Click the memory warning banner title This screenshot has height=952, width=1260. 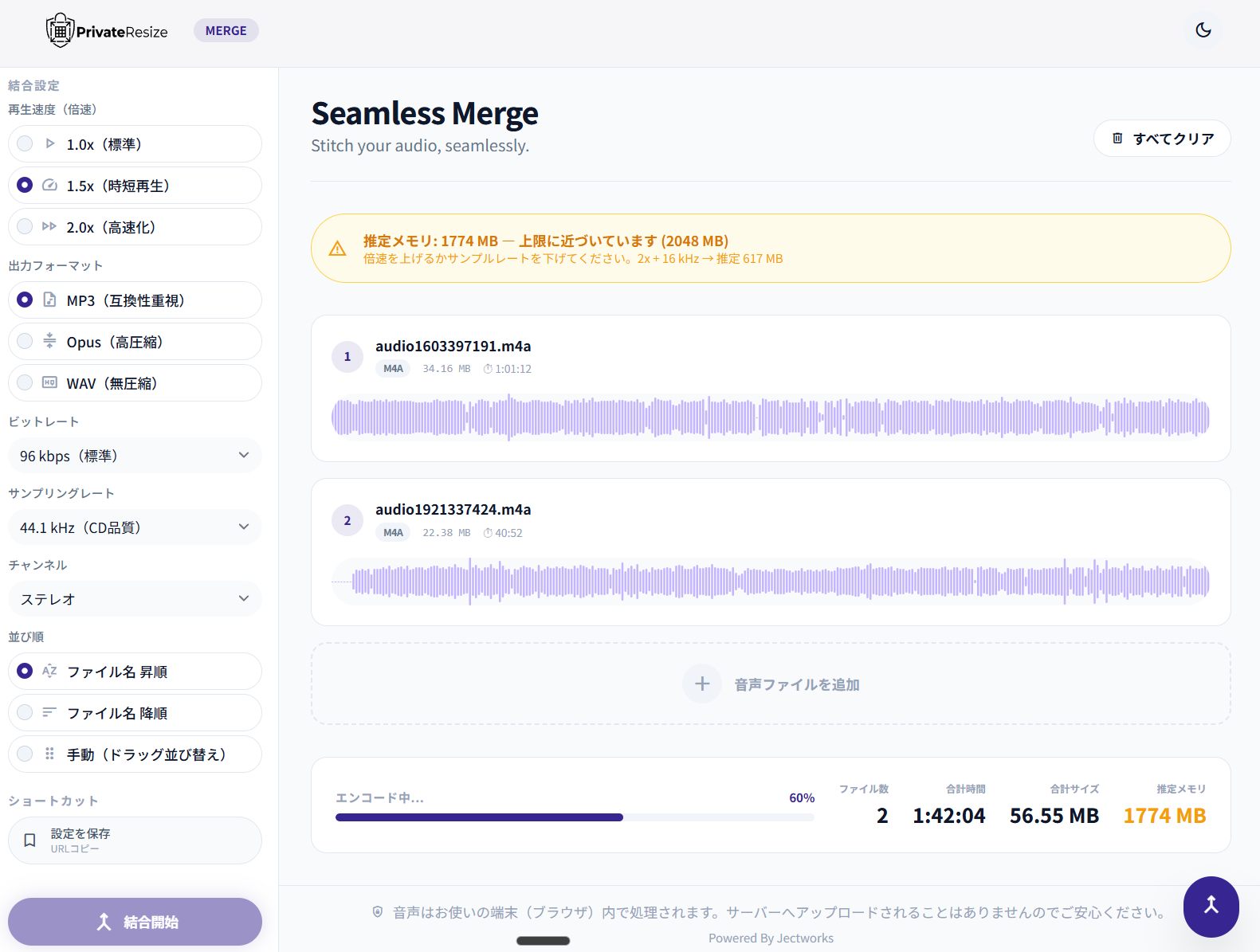546,241
